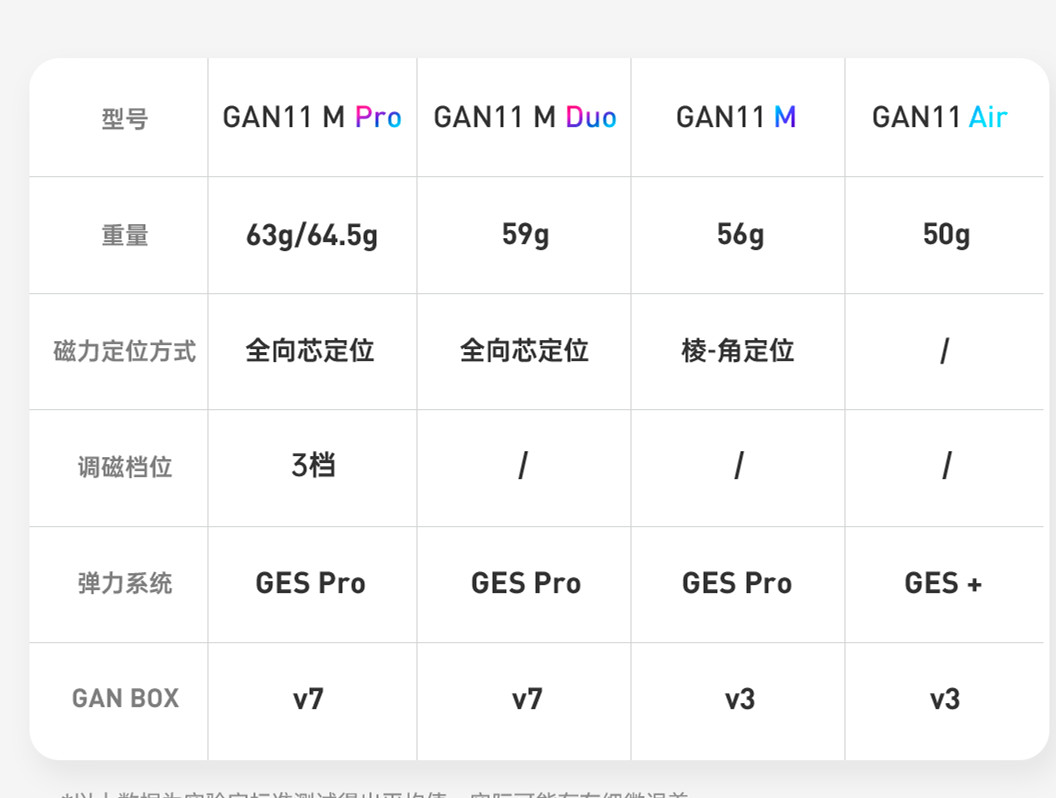Image resolution: width=1056 pixels, height=798 pixels.
Task: Select the GAN11 M Duo model header
Action: pyautogui.click(x=525, y=117)
